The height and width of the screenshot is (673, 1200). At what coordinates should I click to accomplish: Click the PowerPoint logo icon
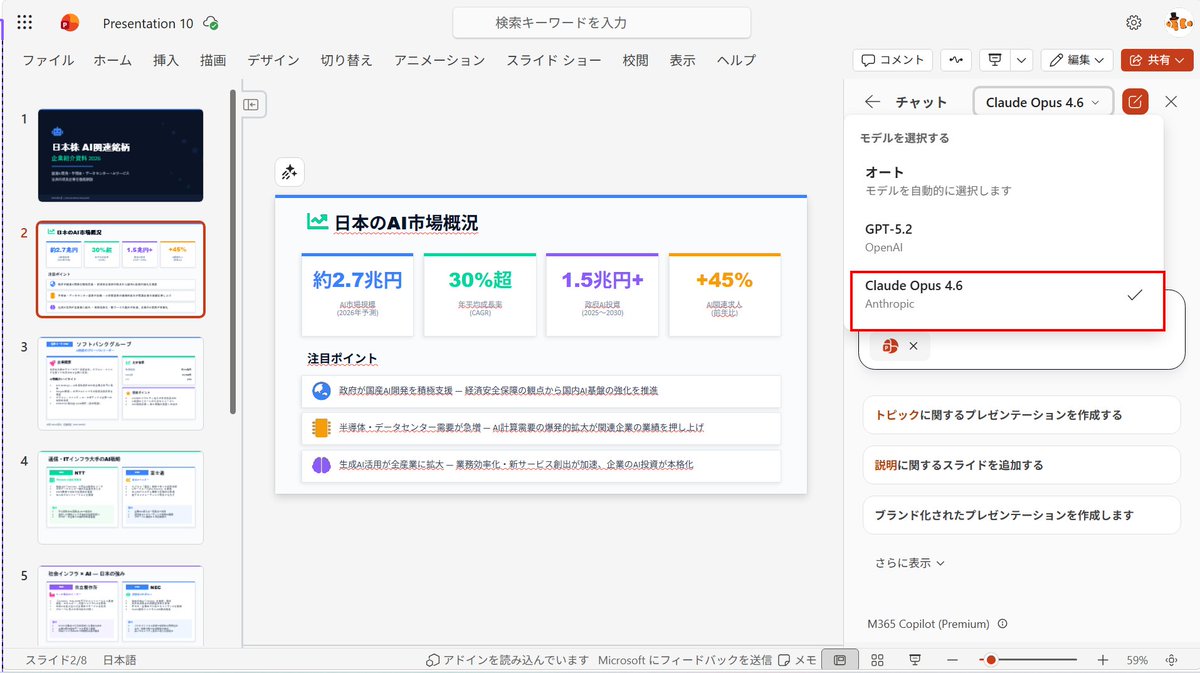tap(70, 22)
